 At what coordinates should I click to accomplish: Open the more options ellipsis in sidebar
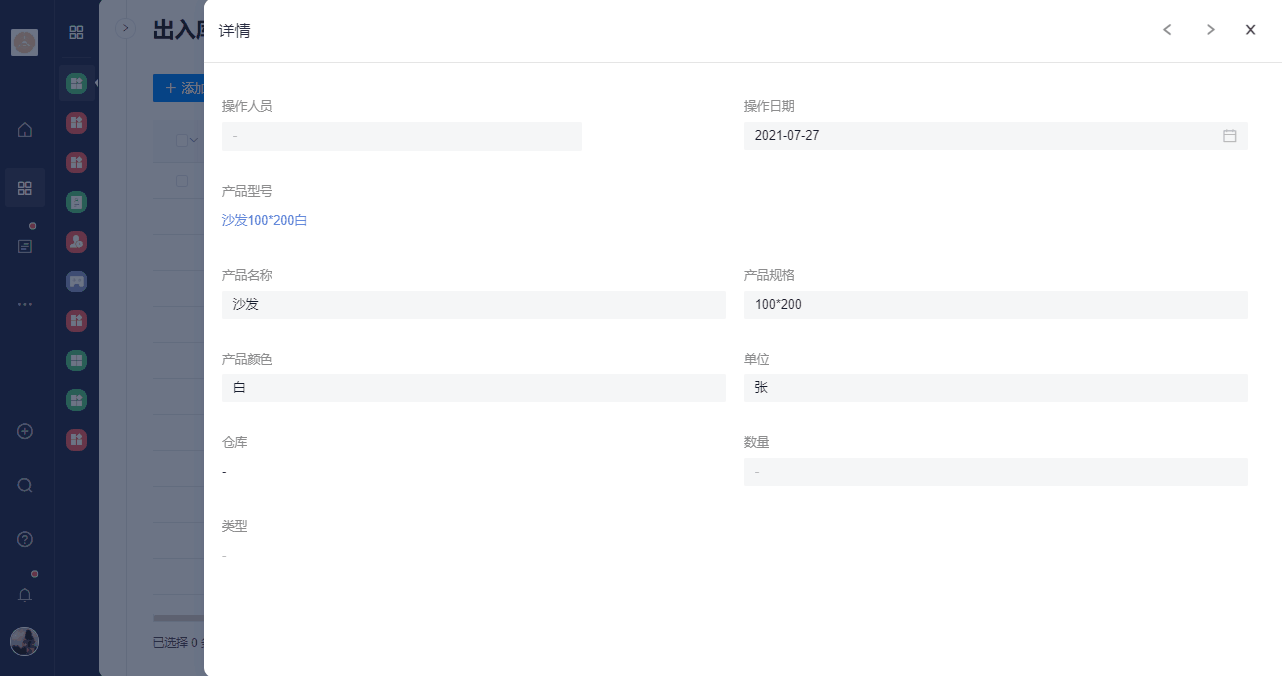coord(25,304)
